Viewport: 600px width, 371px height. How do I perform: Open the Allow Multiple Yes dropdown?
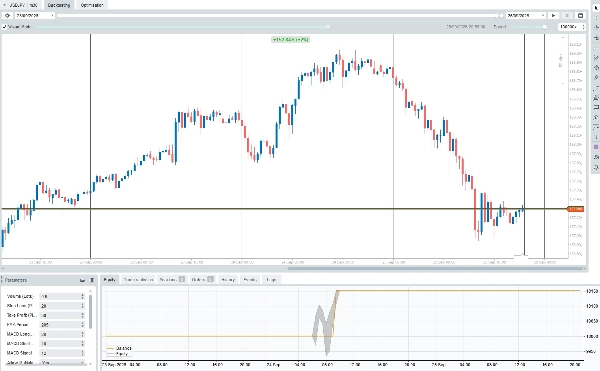[x=62, y=362]
